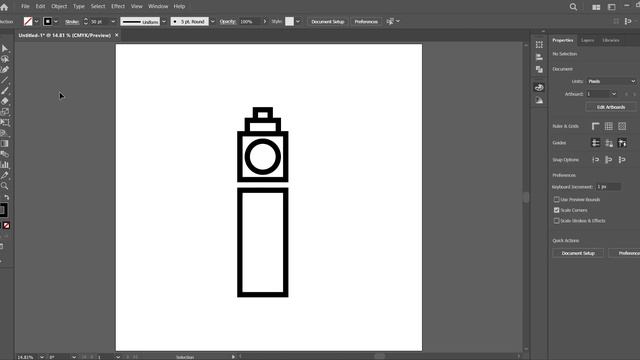Show rulers via Ruler & Grids icon
Screen dimensions: 640x360
(x=596, y=126)
